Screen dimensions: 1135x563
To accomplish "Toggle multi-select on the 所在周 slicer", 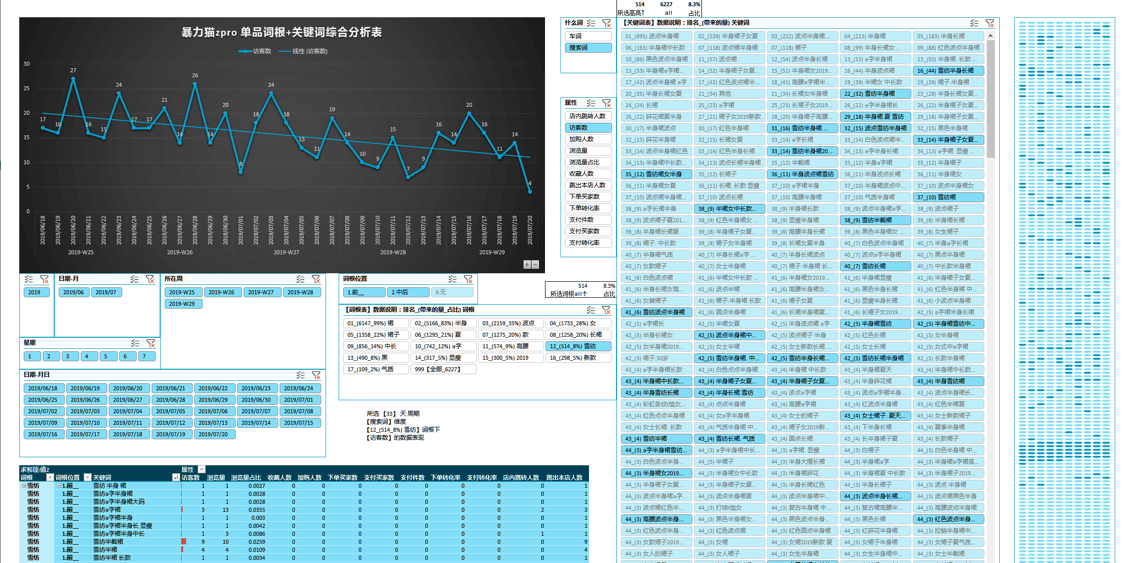I will [300, 279].
